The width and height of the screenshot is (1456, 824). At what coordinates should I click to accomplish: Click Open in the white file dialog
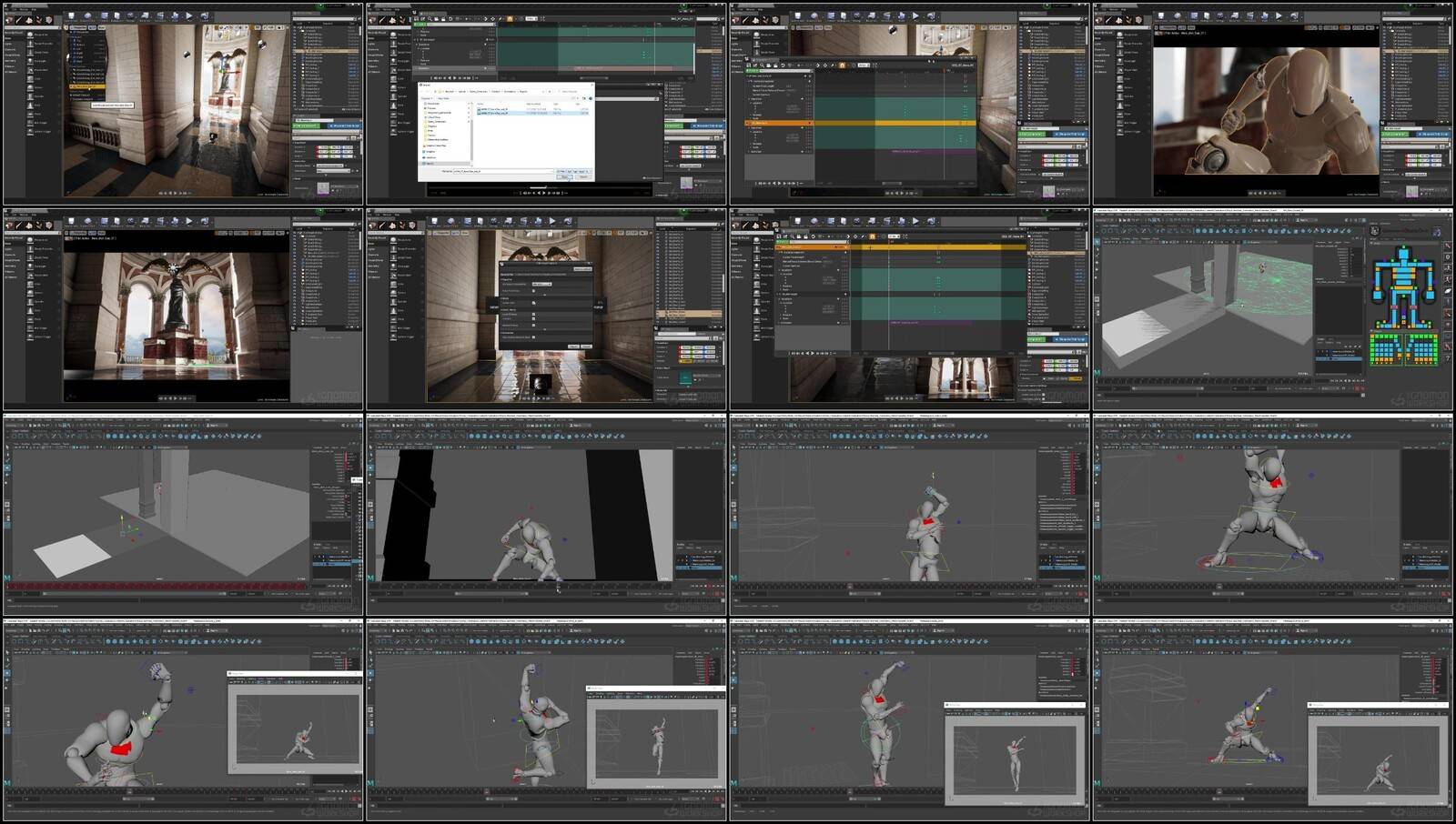564,177
